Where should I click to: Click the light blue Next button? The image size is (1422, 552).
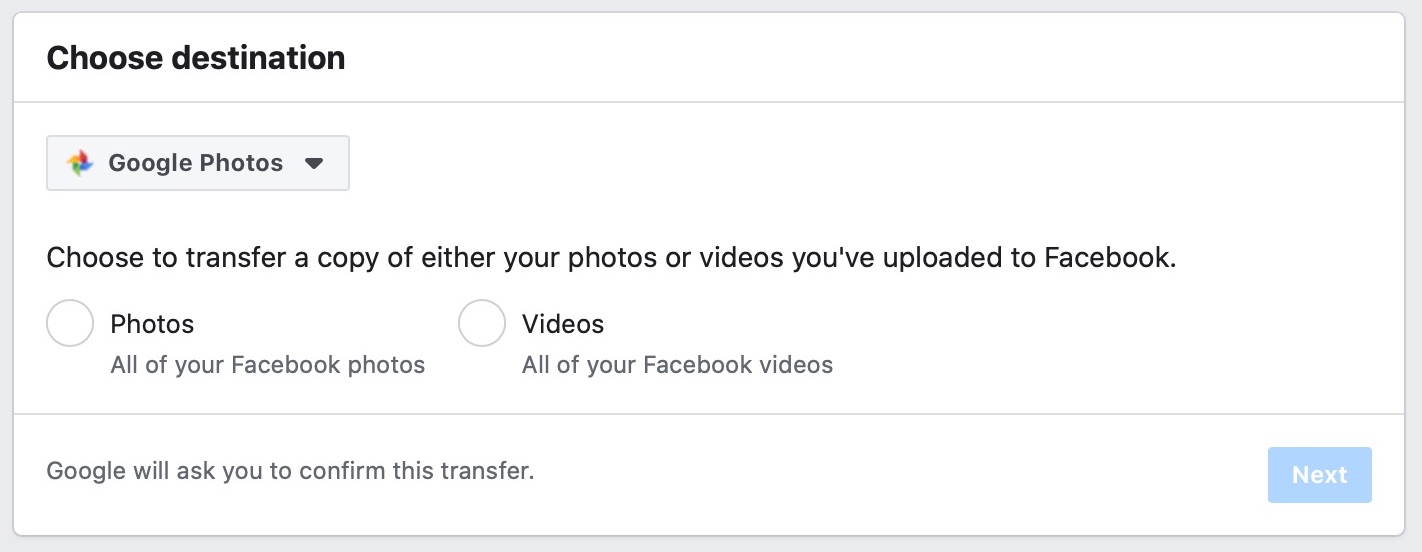(1320, 475)
